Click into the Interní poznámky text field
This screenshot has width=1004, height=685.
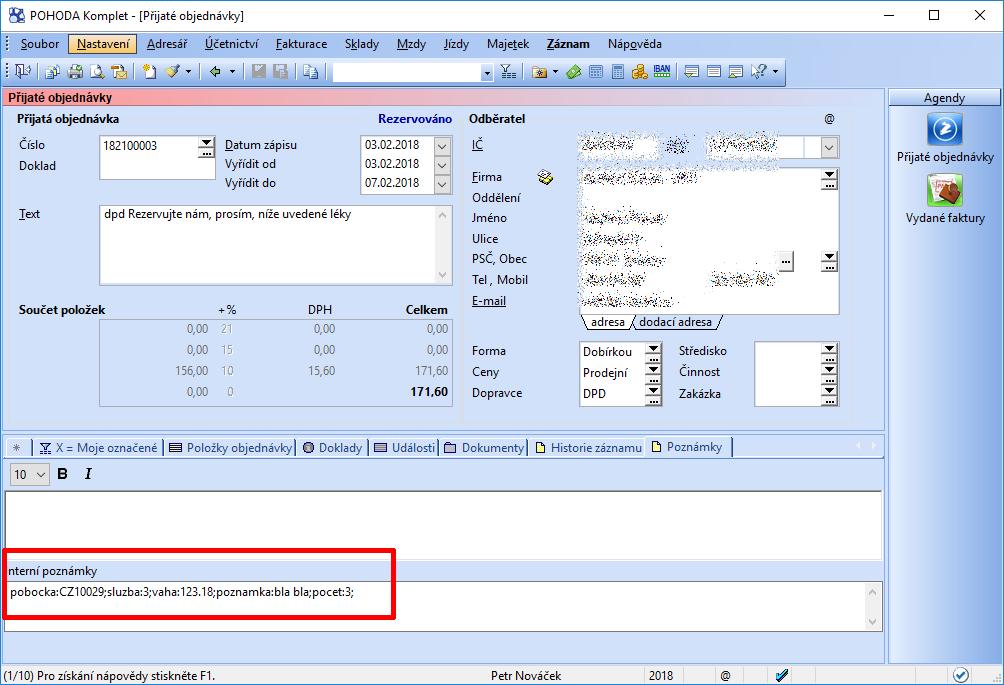[435, 606]
